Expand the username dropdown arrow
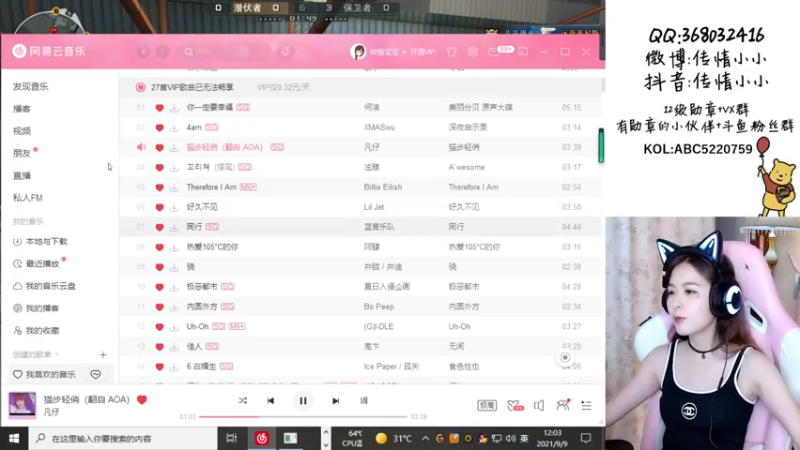The image size is (800, 450). [404, 52]
